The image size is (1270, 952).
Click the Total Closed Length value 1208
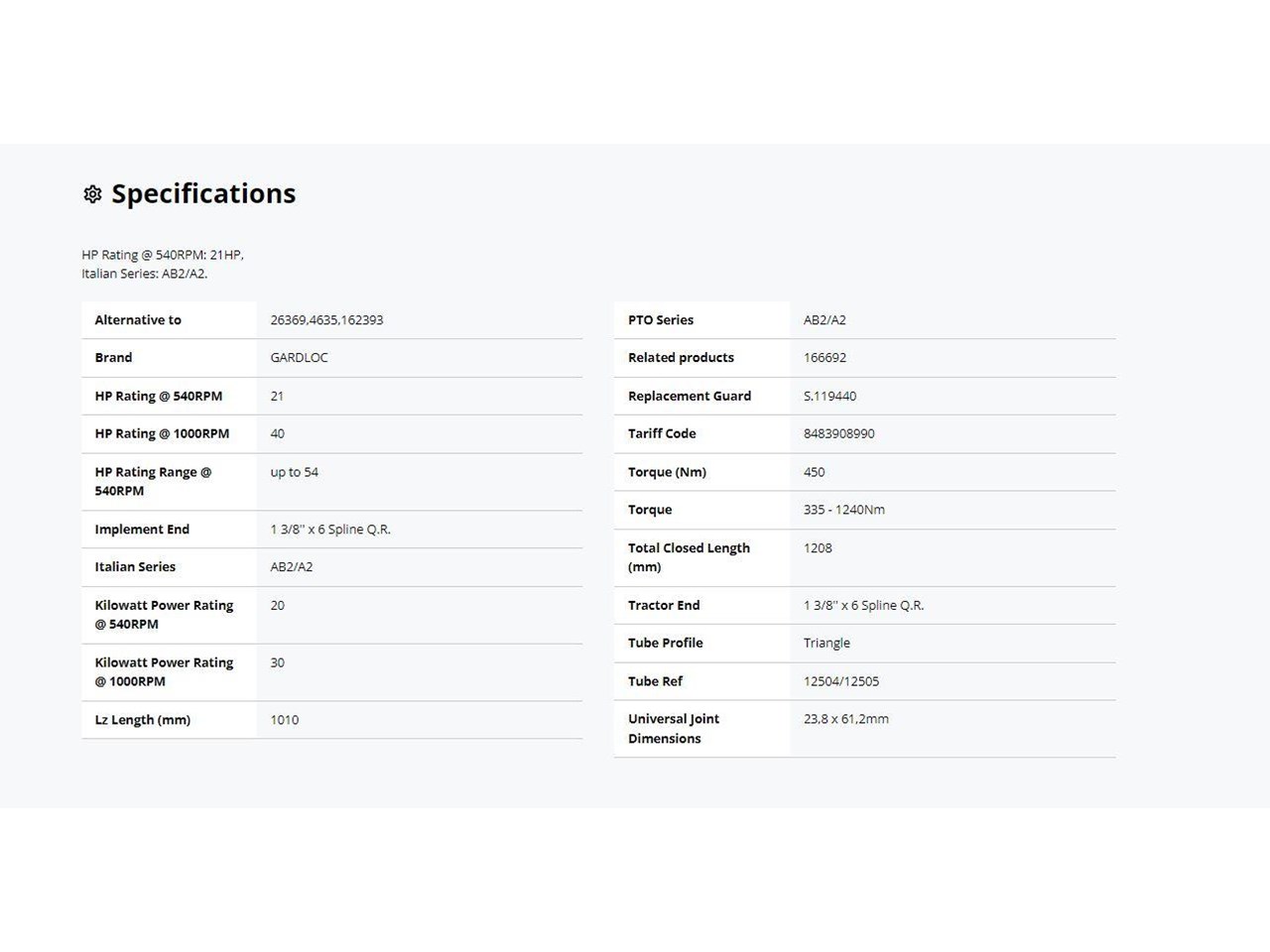coord(818,548)
